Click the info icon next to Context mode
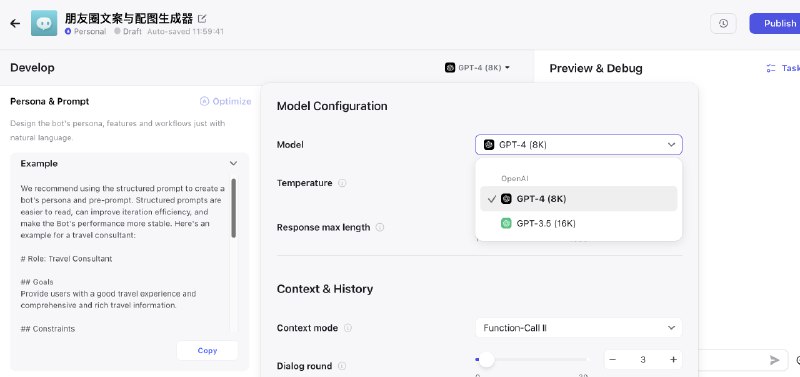Screen dimensions: 800x377 [x=348, y=328]
